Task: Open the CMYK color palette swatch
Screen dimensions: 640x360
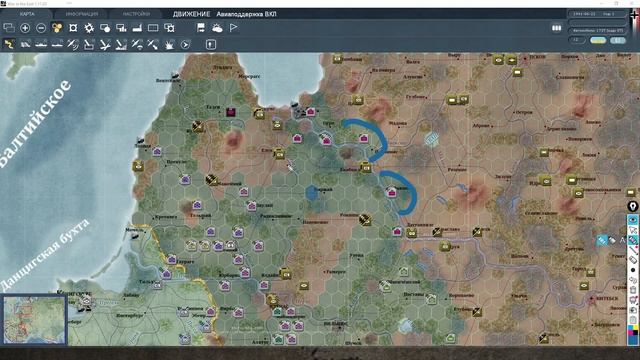Action: tap(633, 330)
